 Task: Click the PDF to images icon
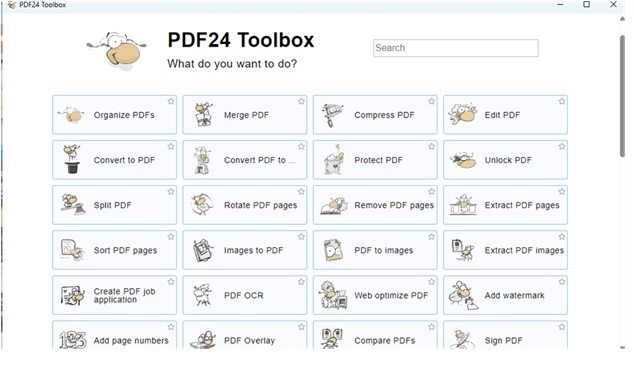[x=333, y=250]
